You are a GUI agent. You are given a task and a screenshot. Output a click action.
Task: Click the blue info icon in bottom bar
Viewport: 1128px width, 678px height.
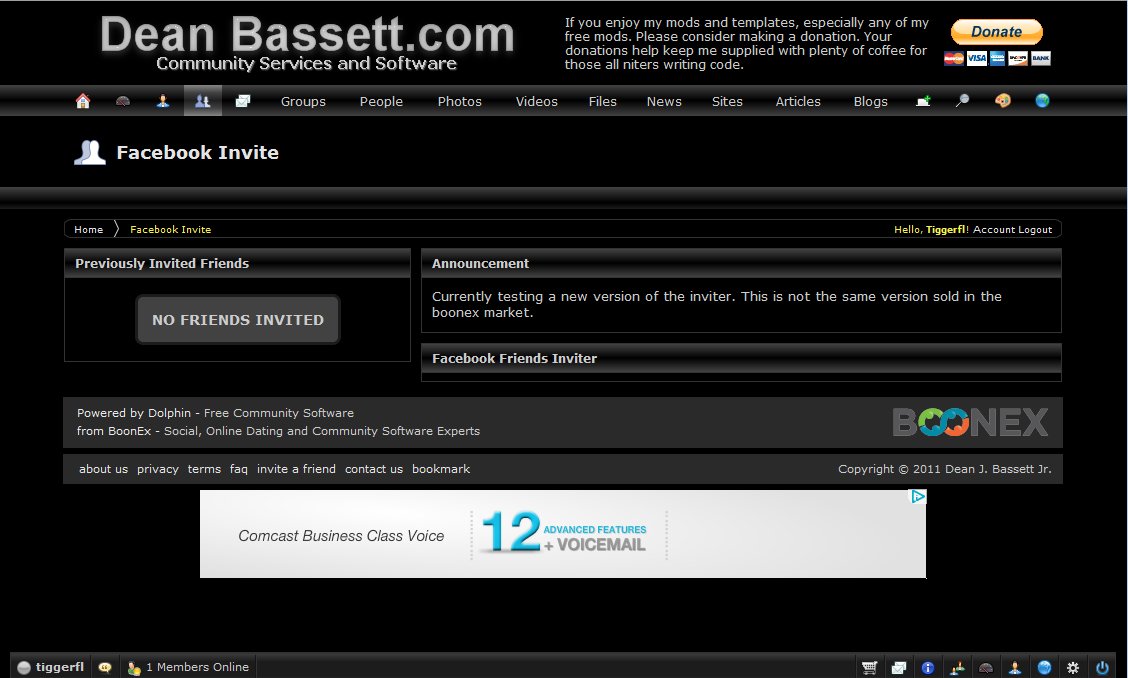pyautogui.click(x=928, y=667)
